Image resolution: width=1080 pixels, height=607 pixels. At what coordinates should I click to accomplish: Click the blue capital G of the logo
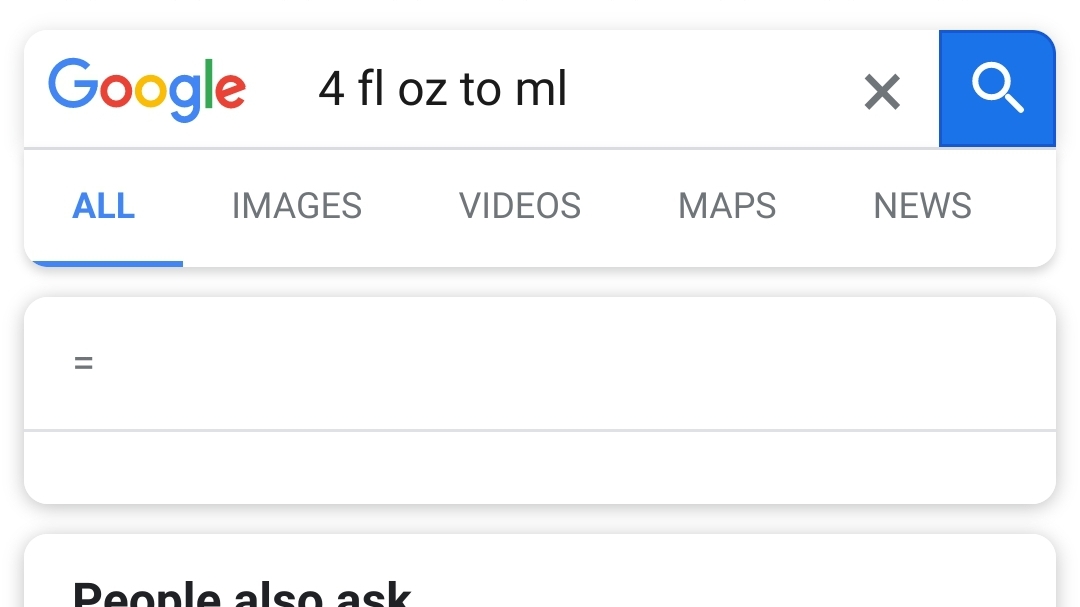(72, 83)
